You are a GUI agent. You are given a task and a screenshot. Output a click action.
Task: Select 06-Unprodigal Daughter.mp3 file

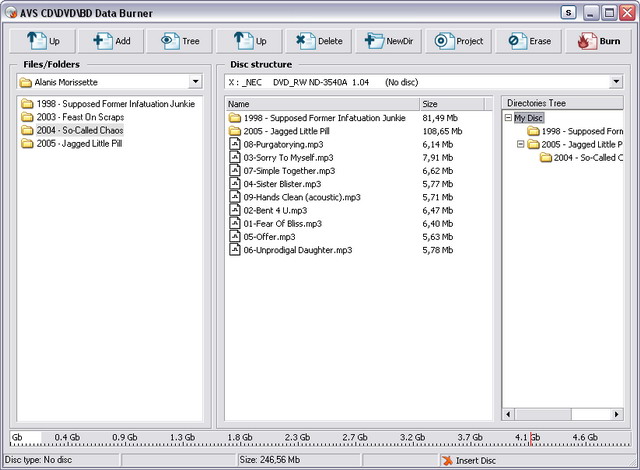tap(290, 250)
